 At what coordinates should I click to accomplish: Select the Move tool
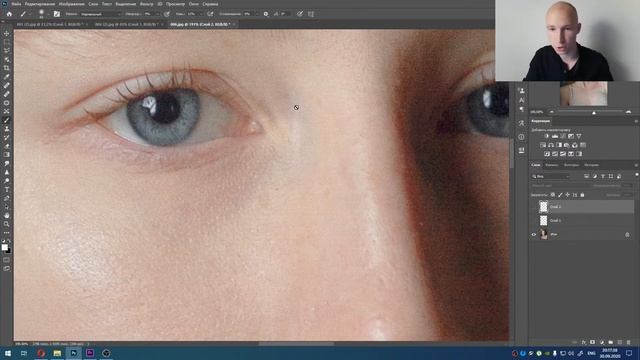(7, 33)
